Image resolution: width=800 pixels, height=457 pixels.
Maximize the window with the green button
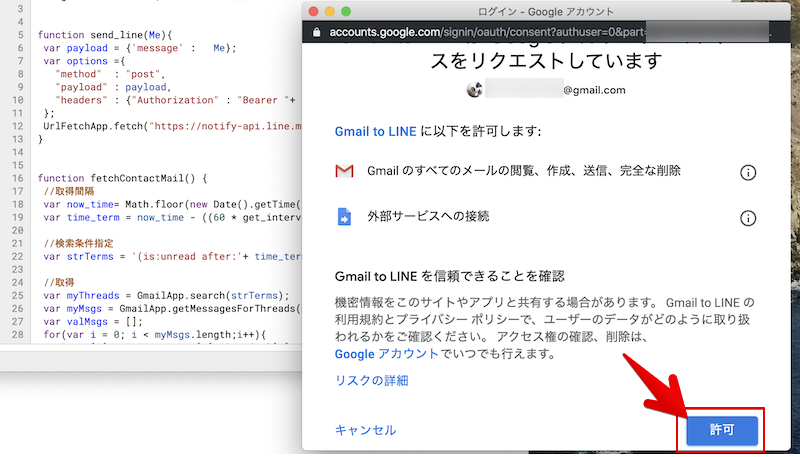[x=347, y=10]
